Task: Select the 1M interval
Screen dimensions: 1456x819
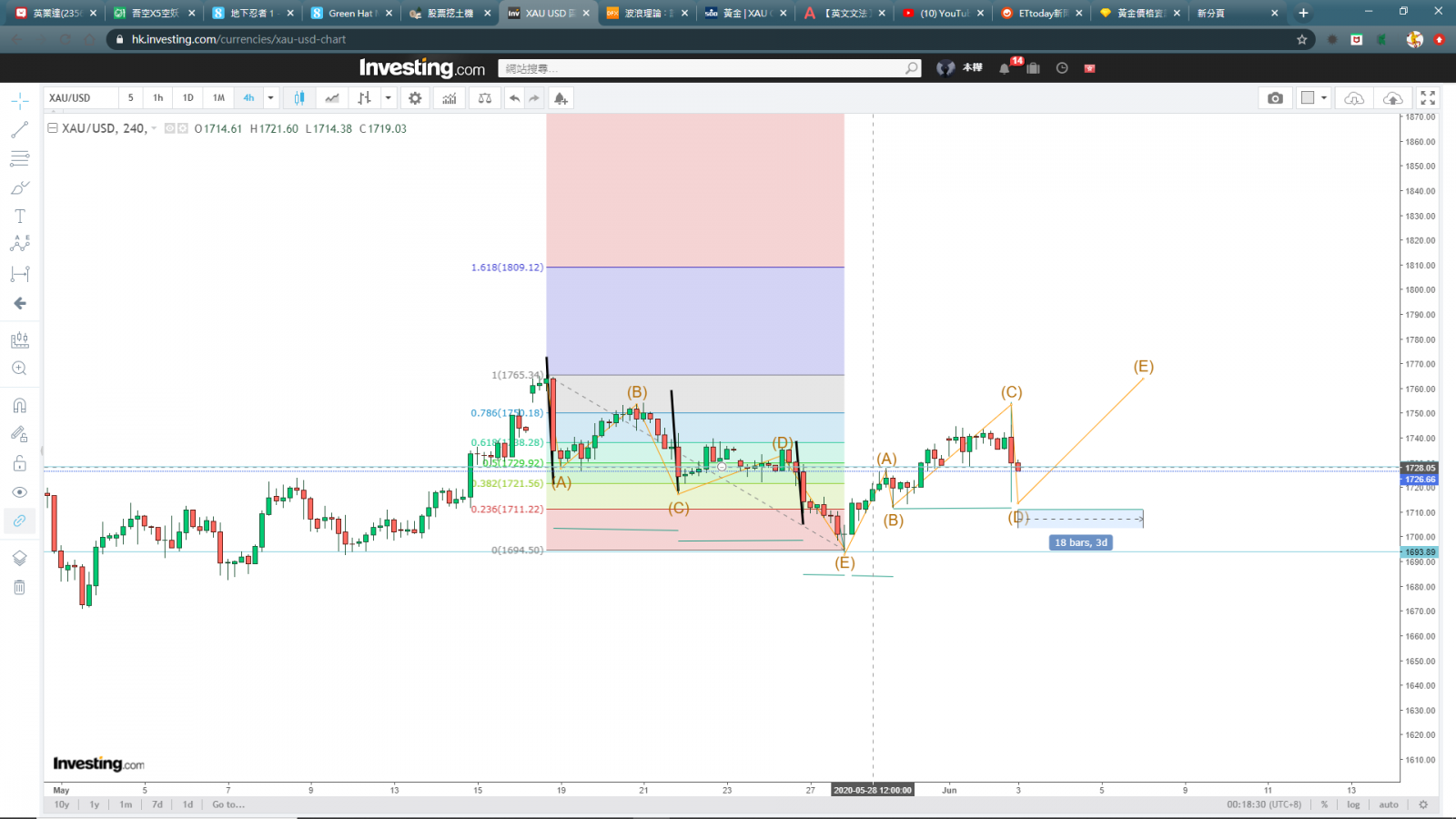Action: click(218, 98)
